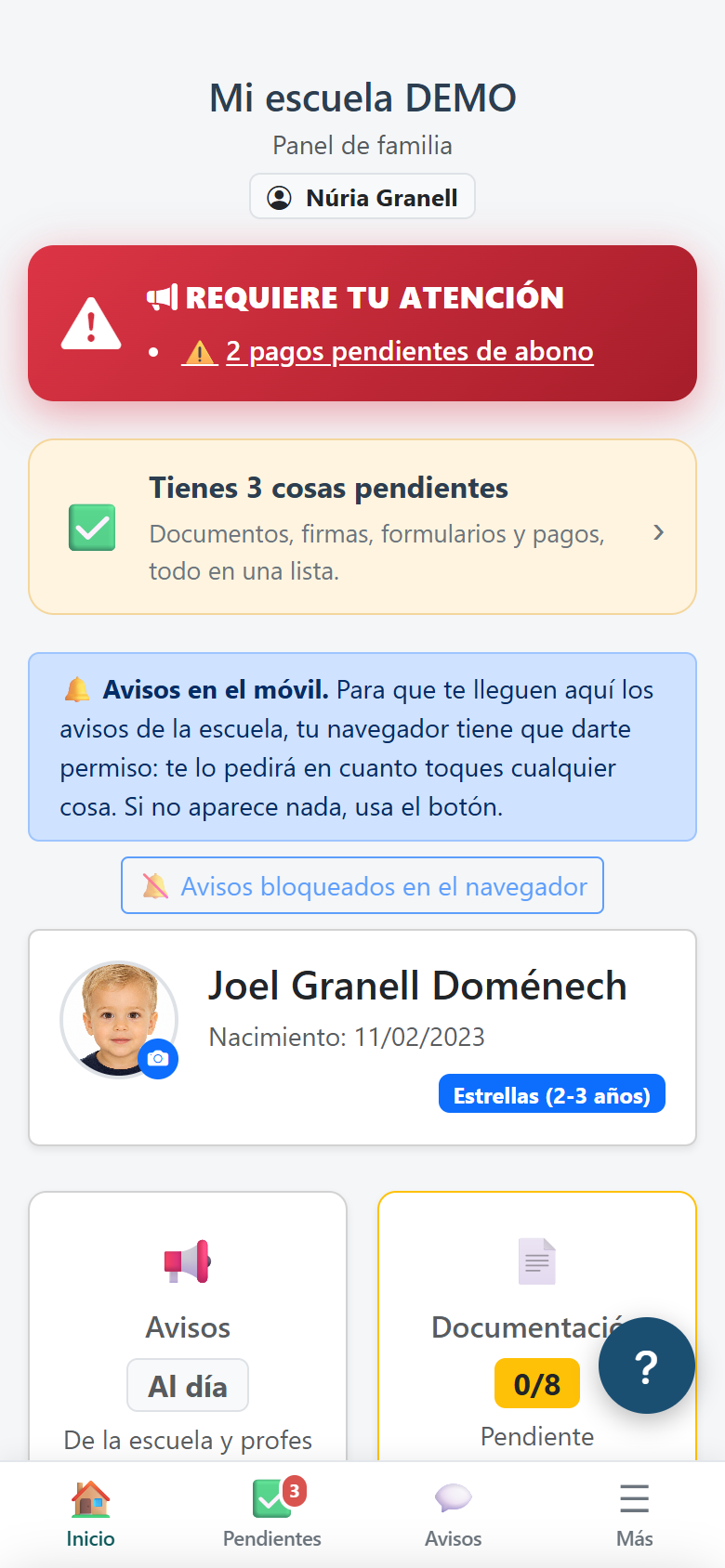
Task: Open the Pendientes tab
Action: (272, 1514)
